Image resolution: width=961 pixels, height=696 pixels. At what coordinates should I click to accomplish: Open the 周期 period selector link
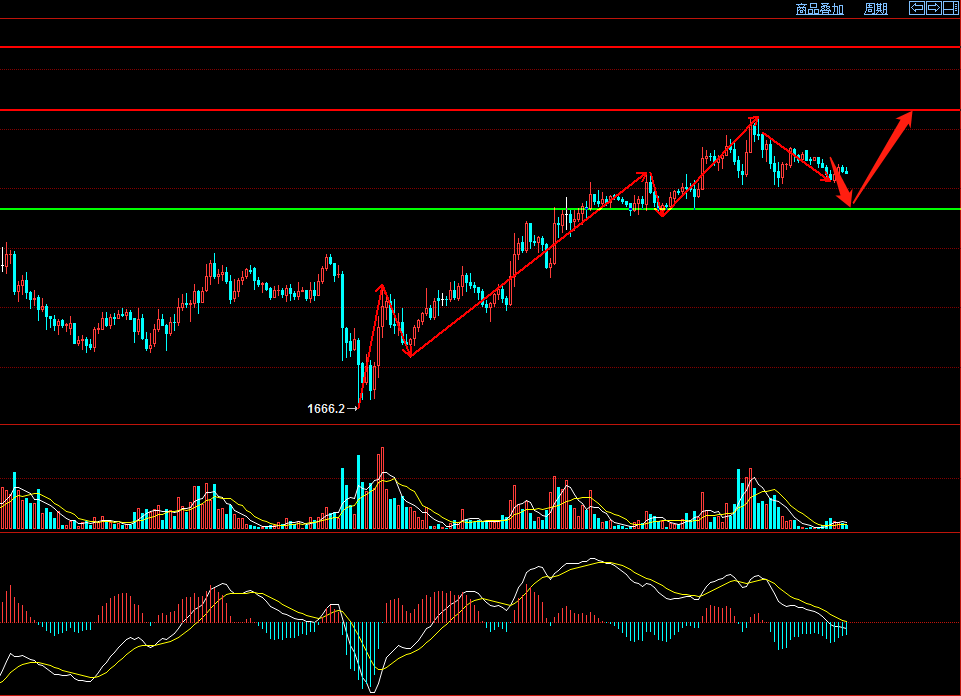[875, 9]
